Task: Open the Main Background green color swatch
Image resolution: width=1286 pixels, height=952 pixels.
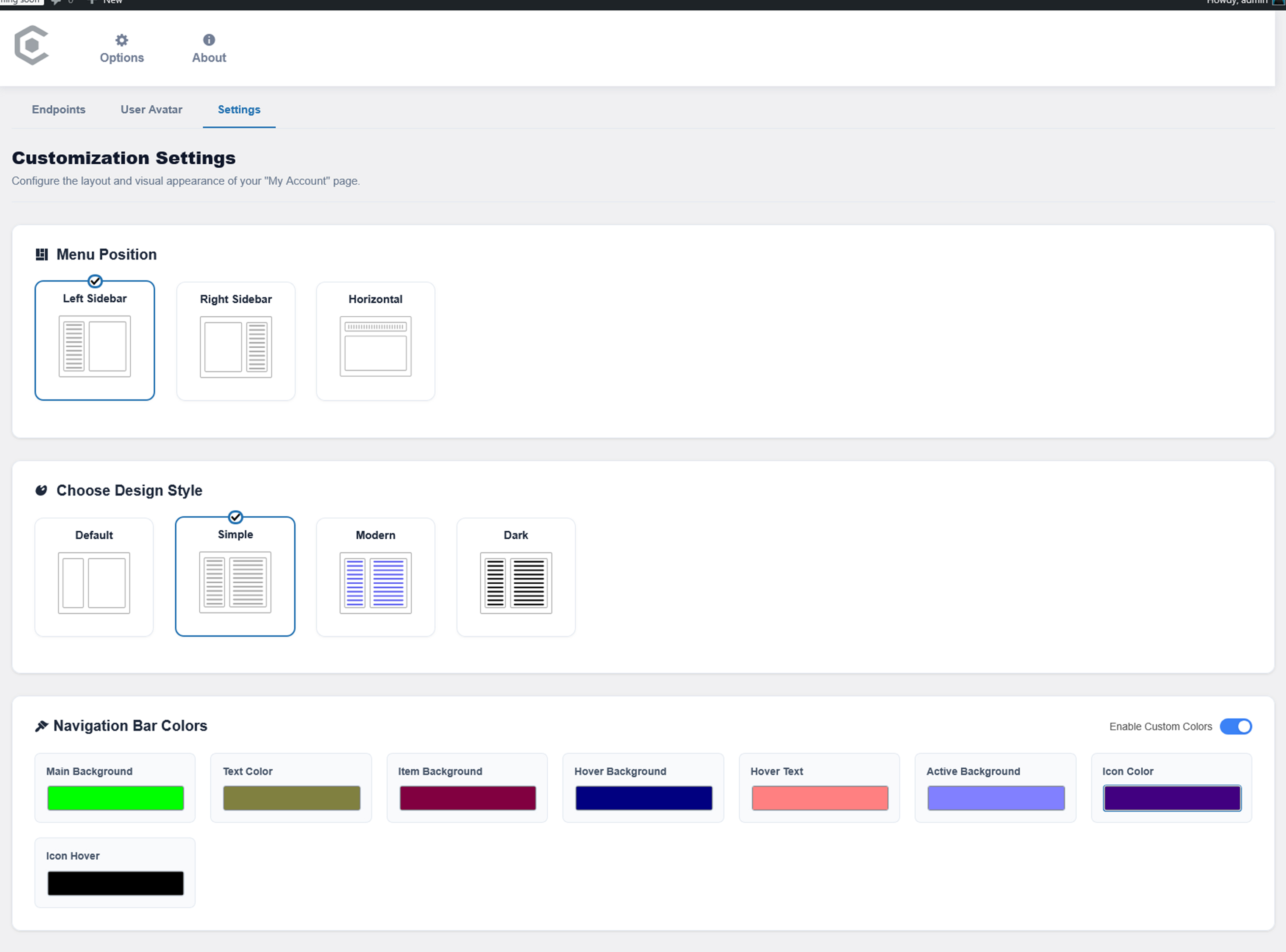Action: (x=115, y=798)
